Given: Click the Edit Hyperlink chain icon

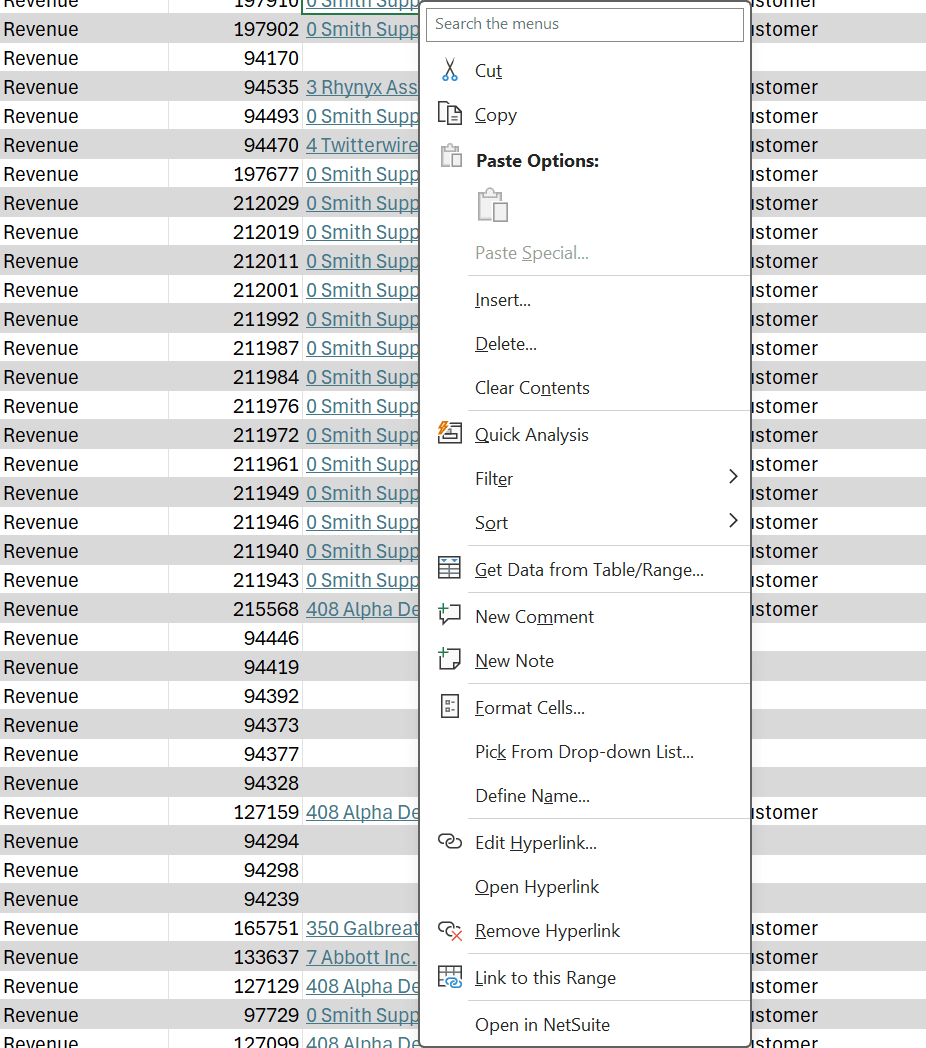Looking at the screenshot, I should tap(450, 841).
